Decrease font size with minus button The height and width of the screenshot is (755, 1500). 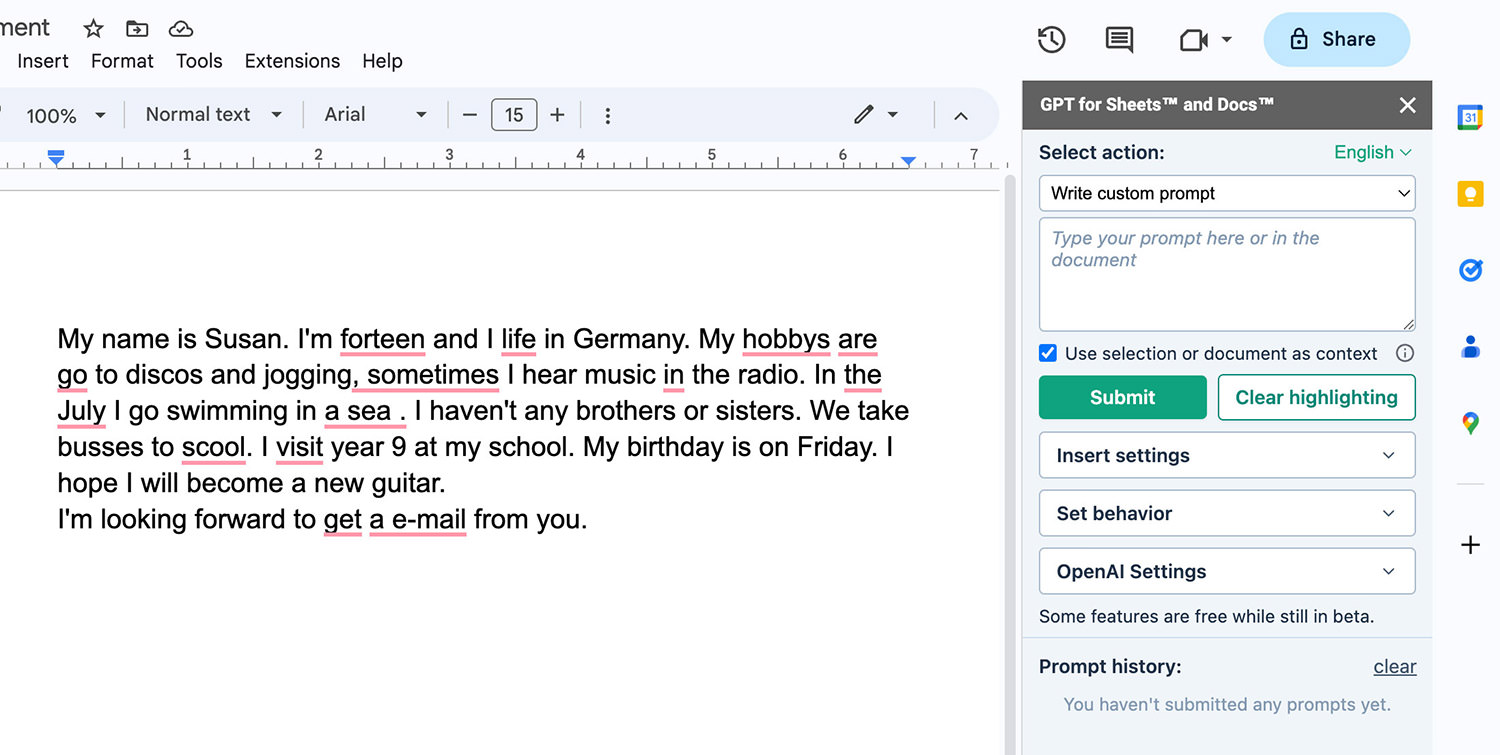(x=470, y=115)
